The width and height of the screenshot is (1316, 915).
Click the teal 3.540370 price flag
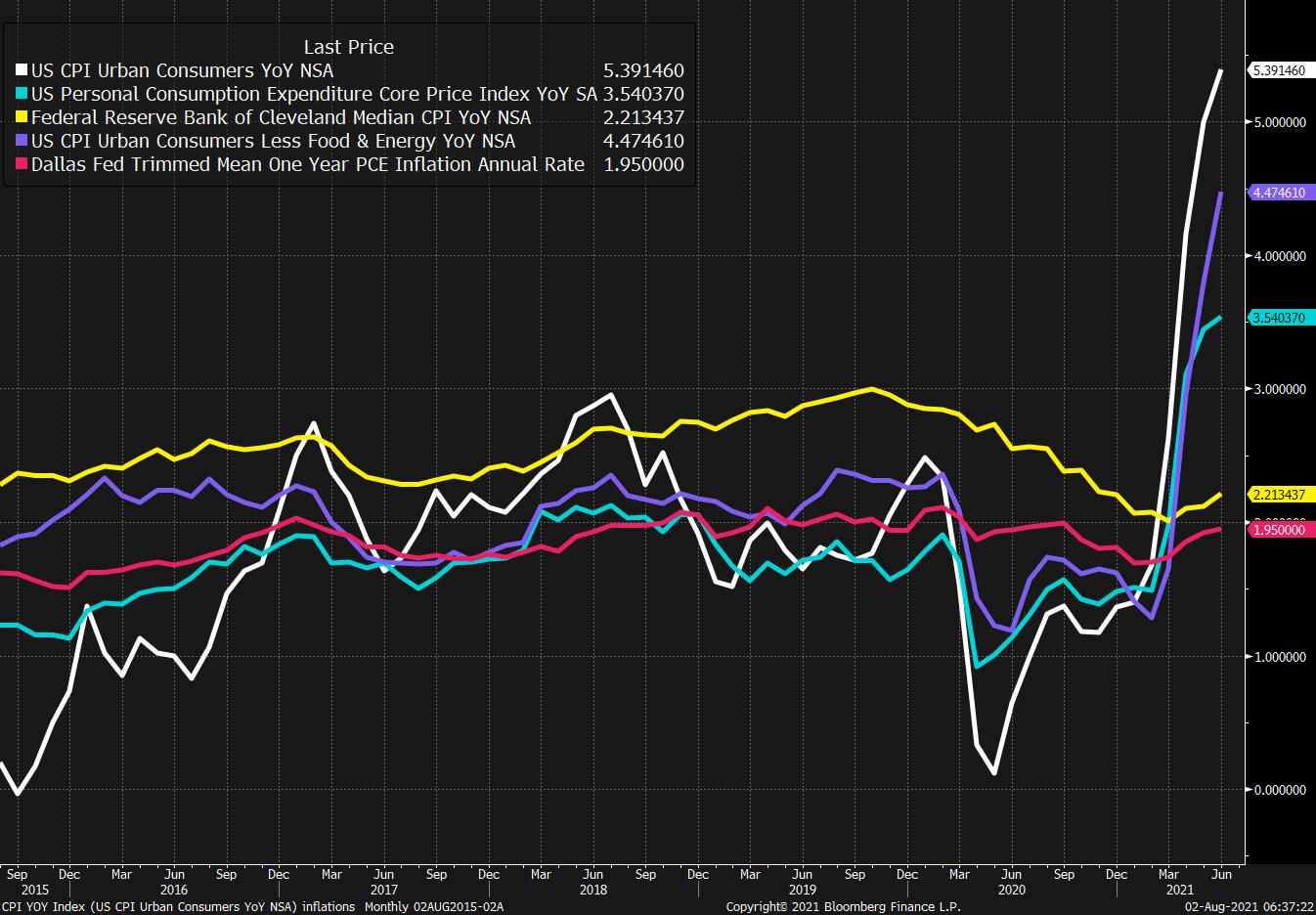point(1281,318)
